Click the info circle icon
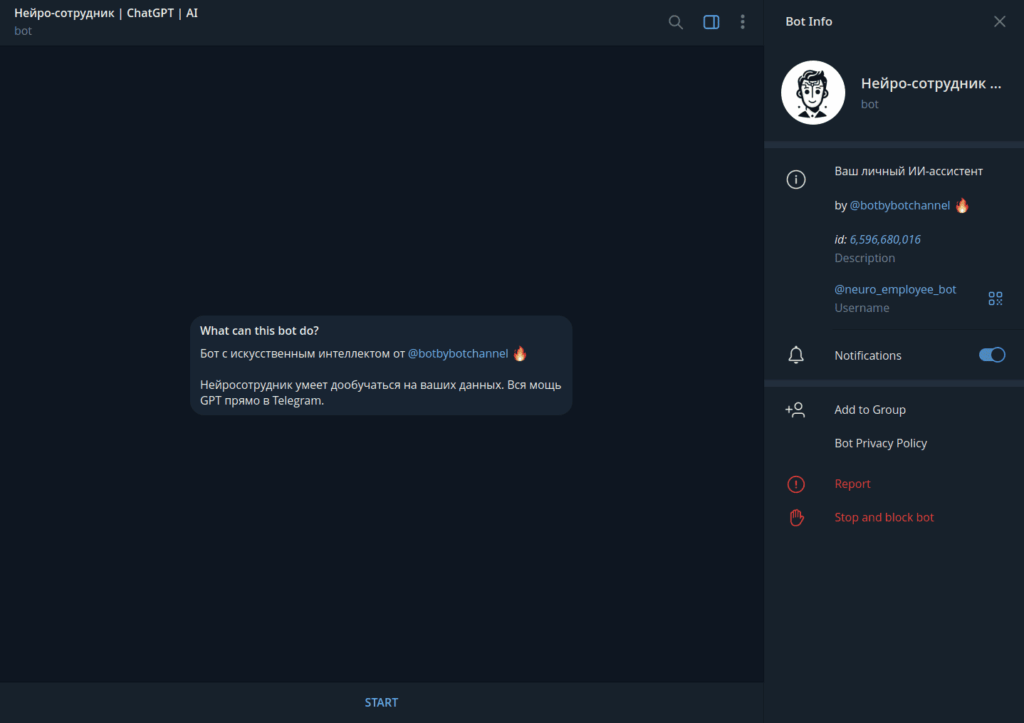This screenshot has width=1024, height=723. (796, 180)
